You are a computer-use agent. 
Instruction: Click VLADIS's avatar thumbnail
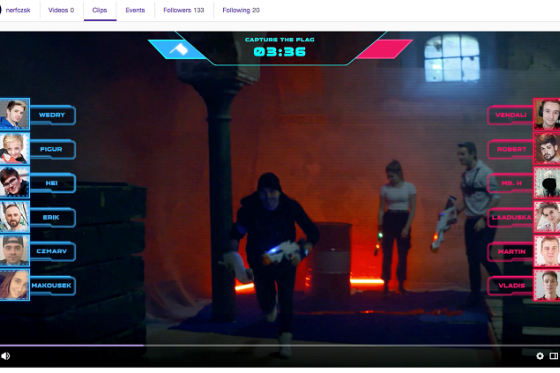(547, 285)
